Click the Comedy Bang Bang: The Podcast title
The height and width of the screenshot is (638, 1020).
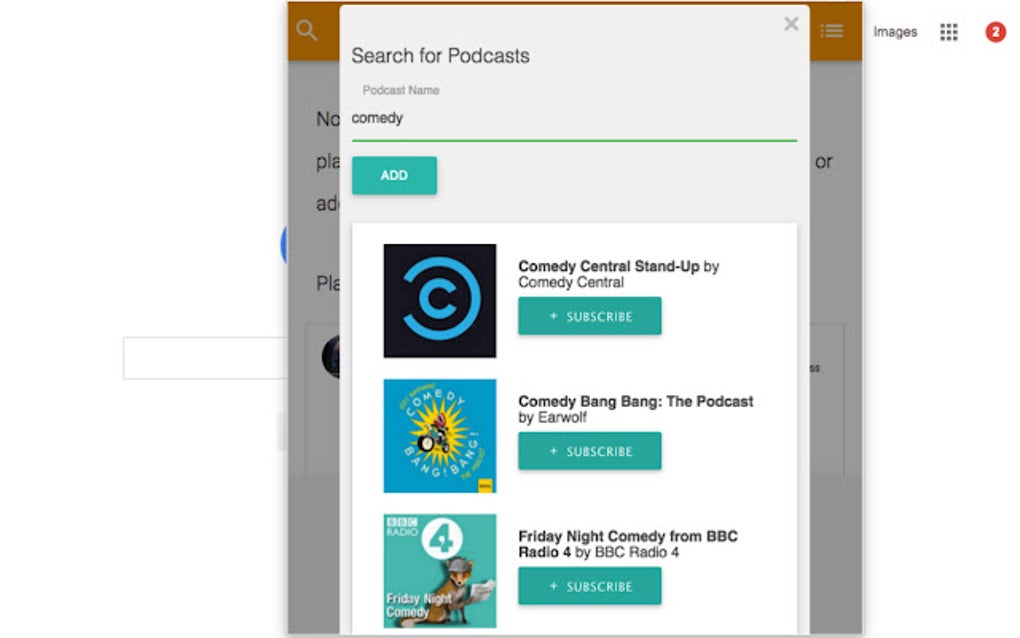pyautogui.click(x=636, y=401)
